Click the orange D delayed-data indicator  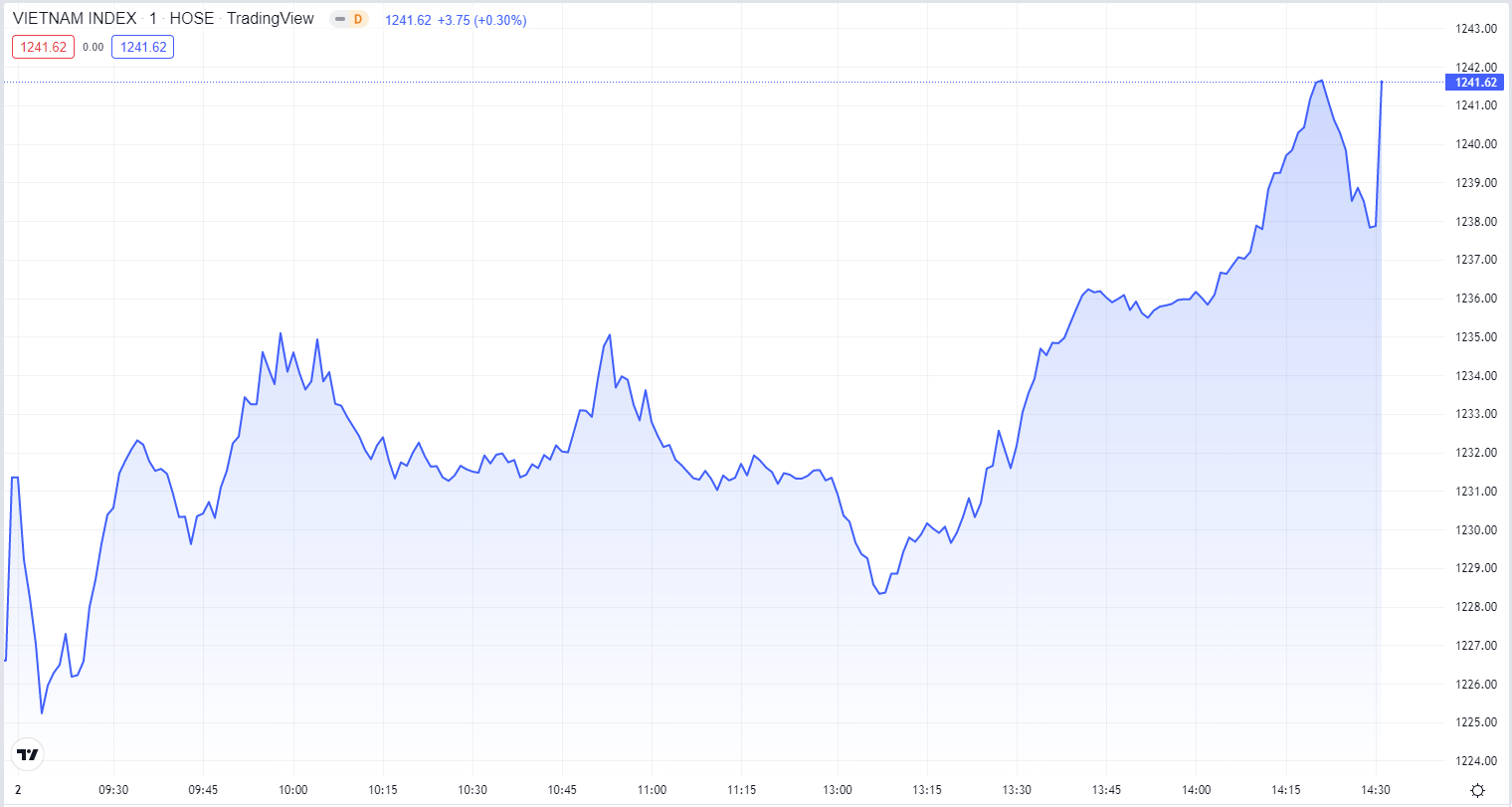(x=358, y=19)
